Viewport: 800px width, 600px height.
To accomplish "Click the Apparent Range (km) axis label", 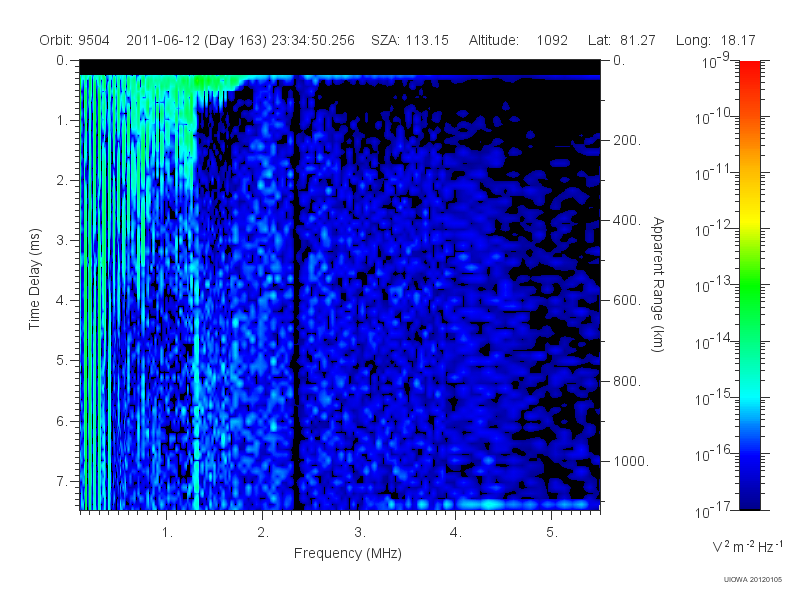I will pyautogui.click(x=658, y=284).
